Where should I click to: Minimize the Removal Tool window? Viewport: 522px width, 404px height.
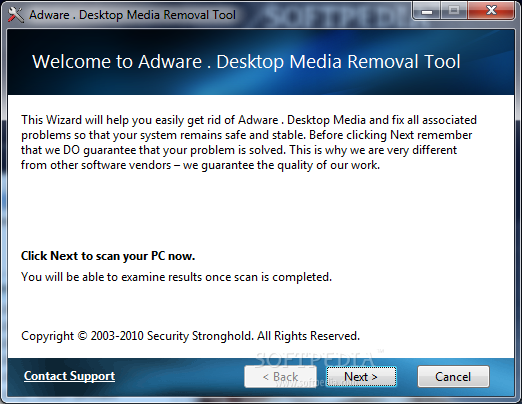[x=427, y=11]
